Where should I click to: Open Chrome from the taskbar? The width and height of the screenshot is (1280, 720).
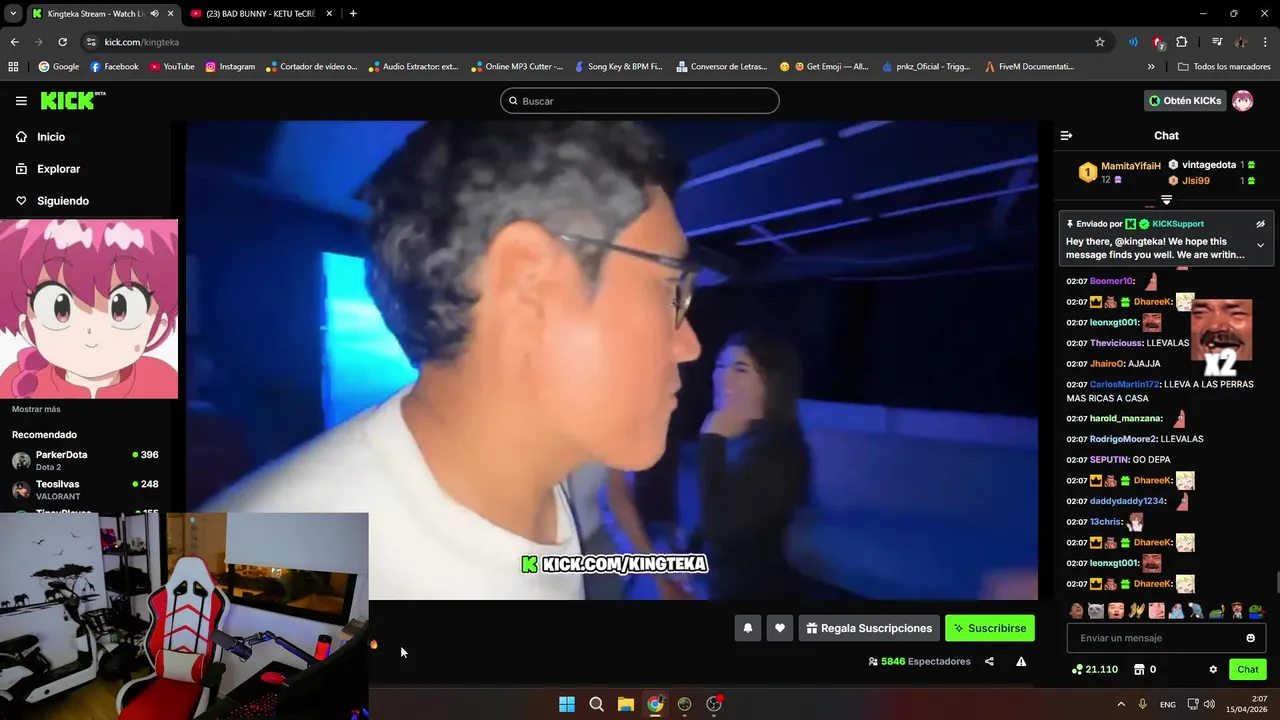coord(655,704)
